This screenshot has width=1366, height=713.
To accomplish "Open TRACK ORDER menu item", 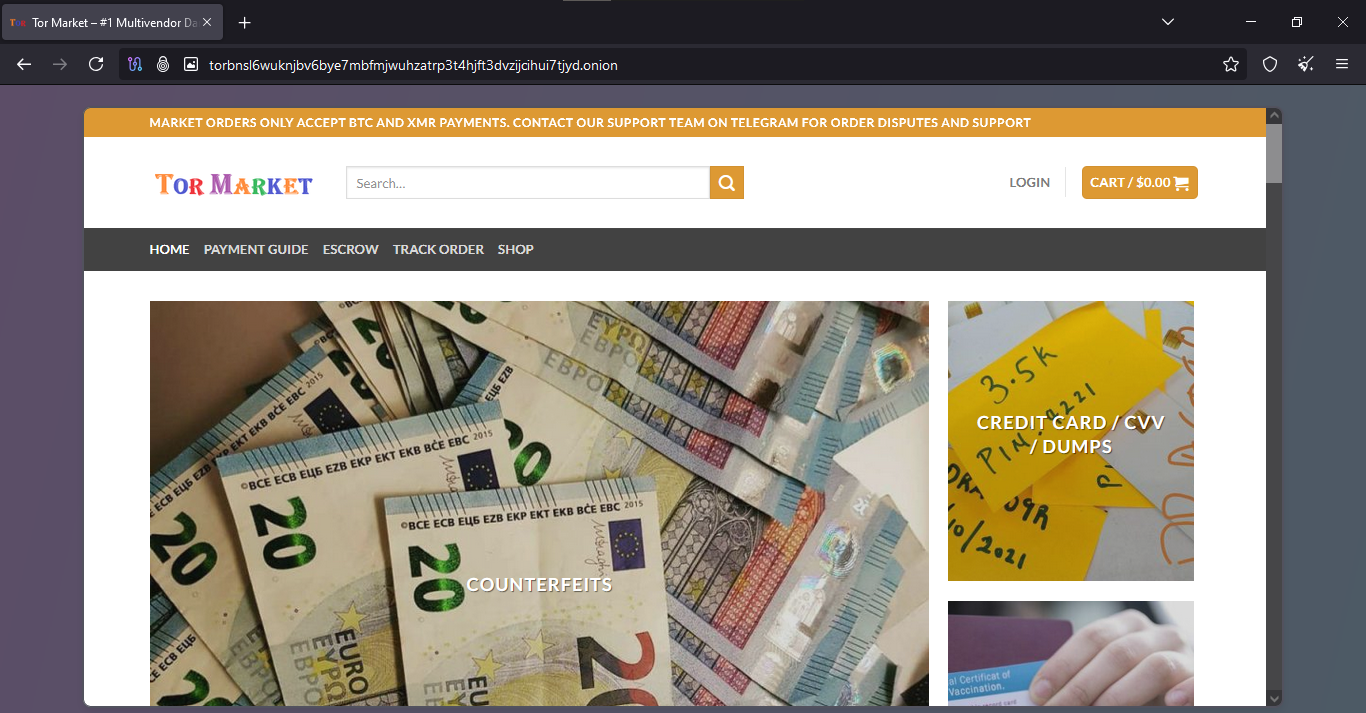I will coord(438,249).
